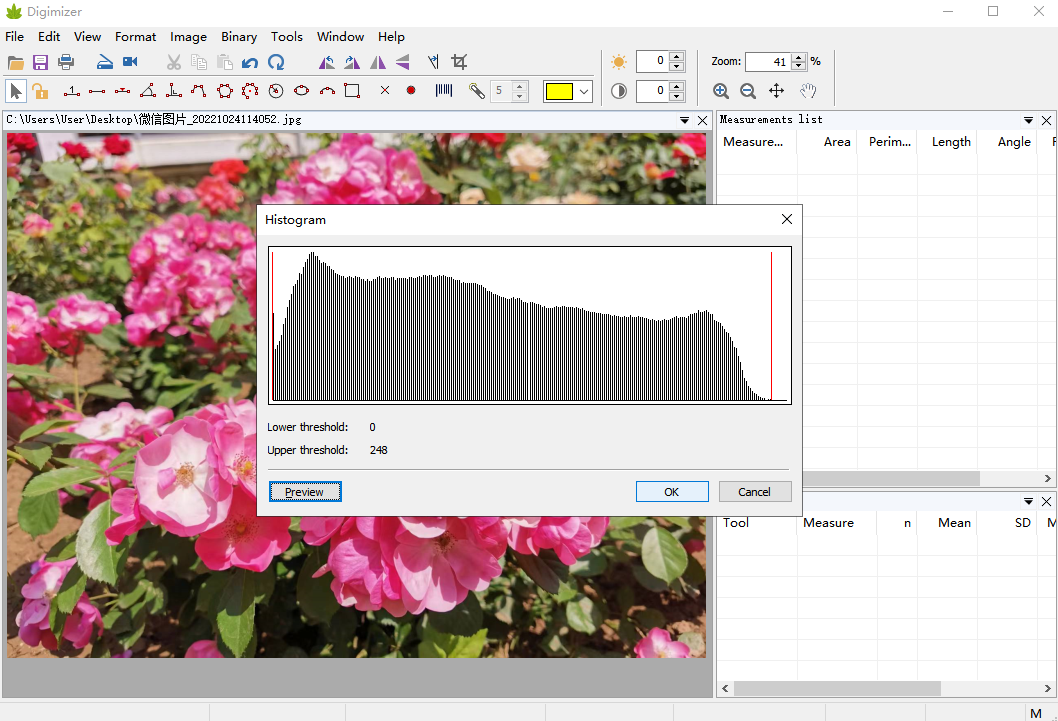Click Cancel in the Histogram dialog
Screen dimensions: 1058x721
coord(755,492)
